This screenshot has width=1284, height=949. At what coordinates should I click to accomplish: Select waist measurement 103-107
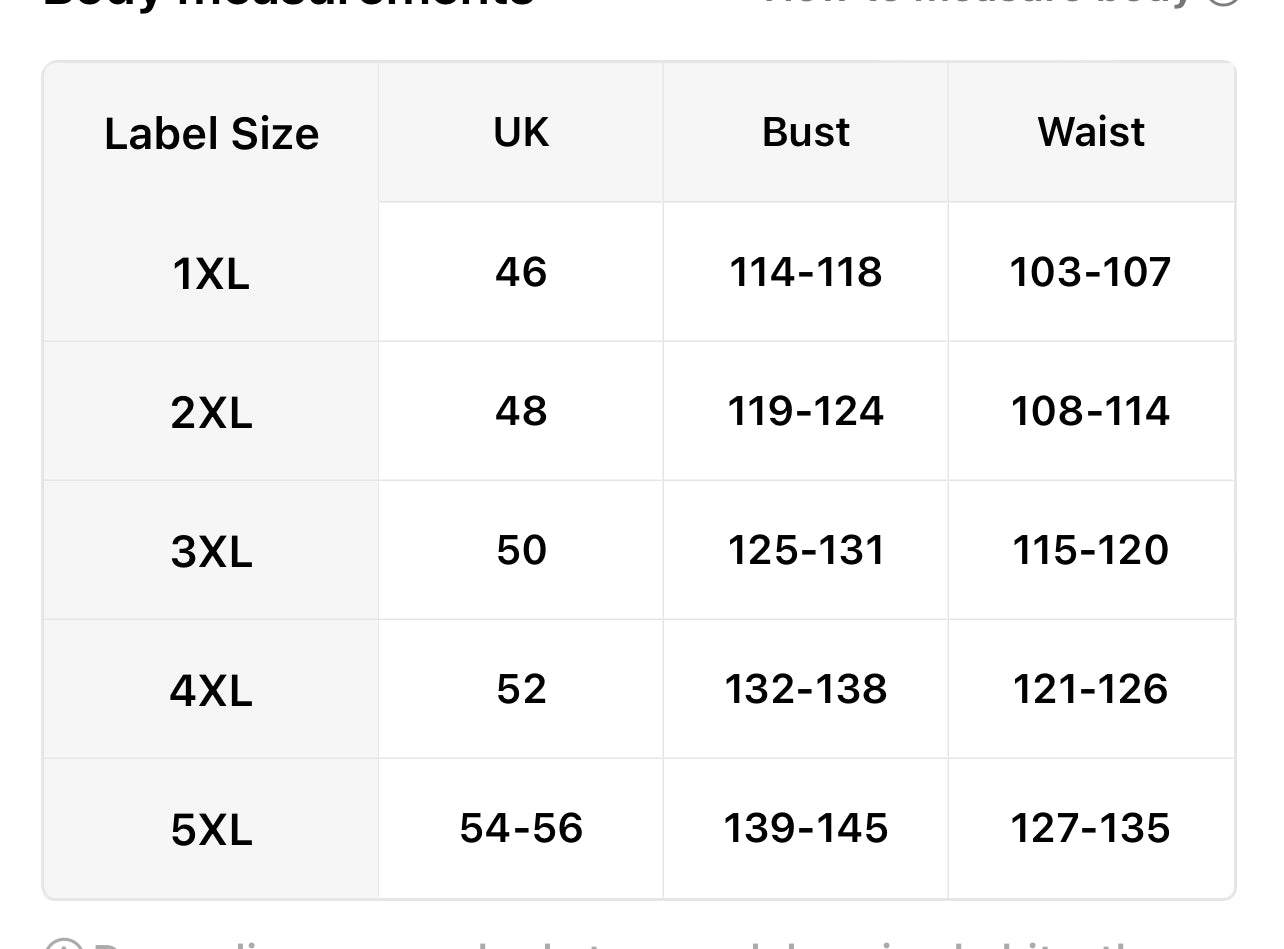click(1091, 272)
